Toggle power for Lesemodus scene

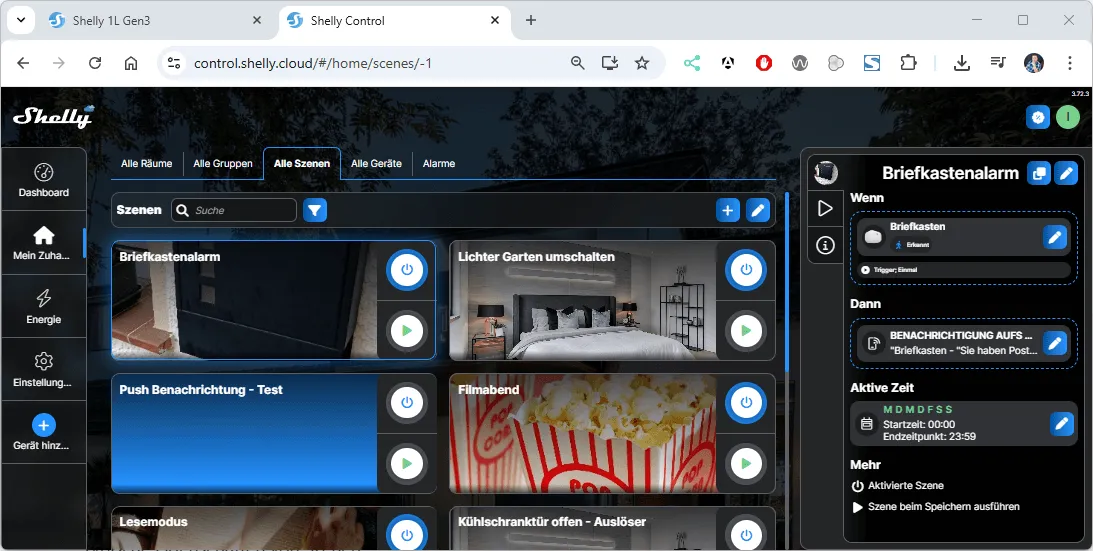pos(407,535)
